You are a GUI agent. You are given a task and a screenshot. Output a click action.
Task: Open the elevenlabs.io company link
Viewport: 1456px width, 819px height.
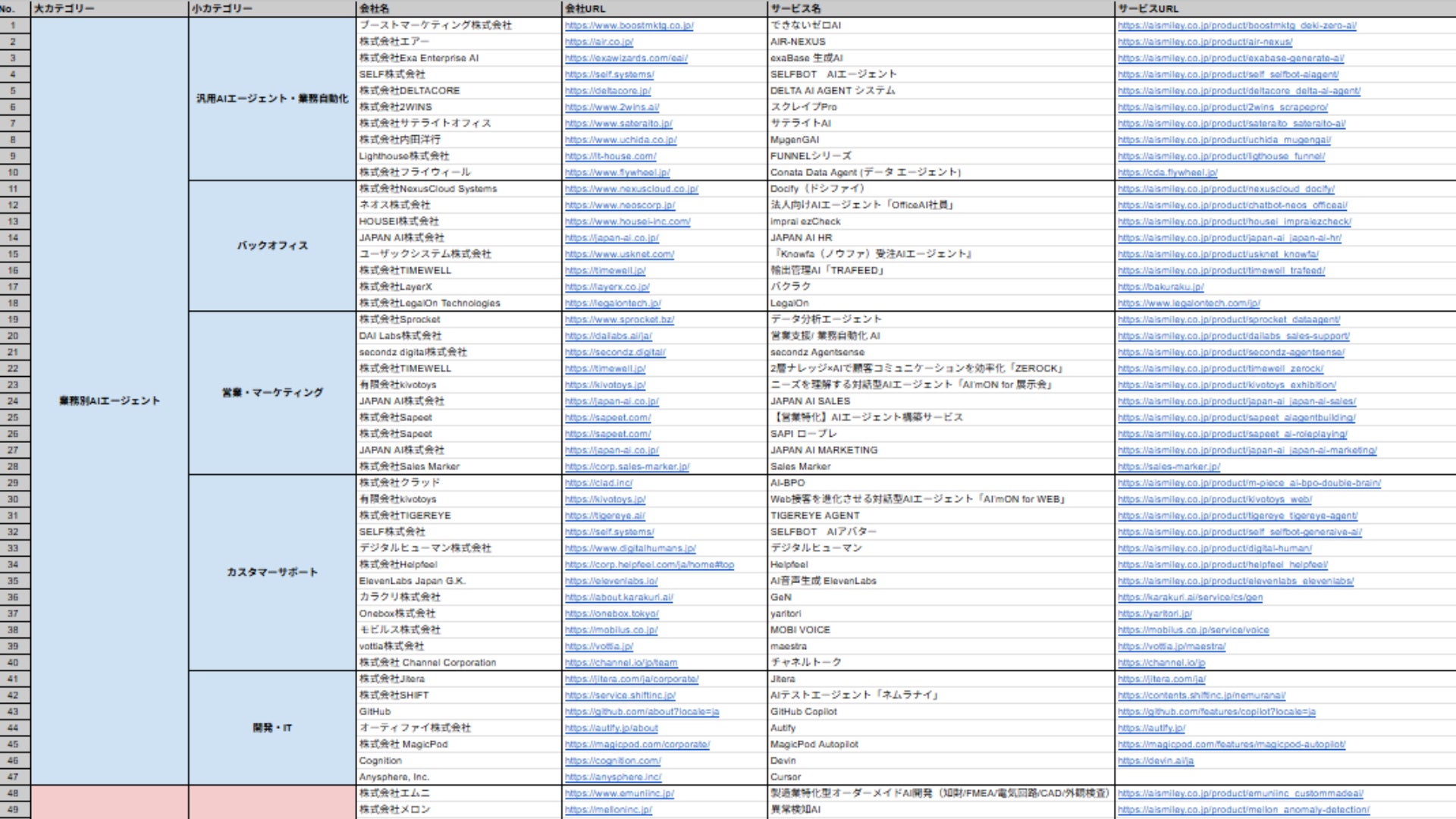pos(611,581)
